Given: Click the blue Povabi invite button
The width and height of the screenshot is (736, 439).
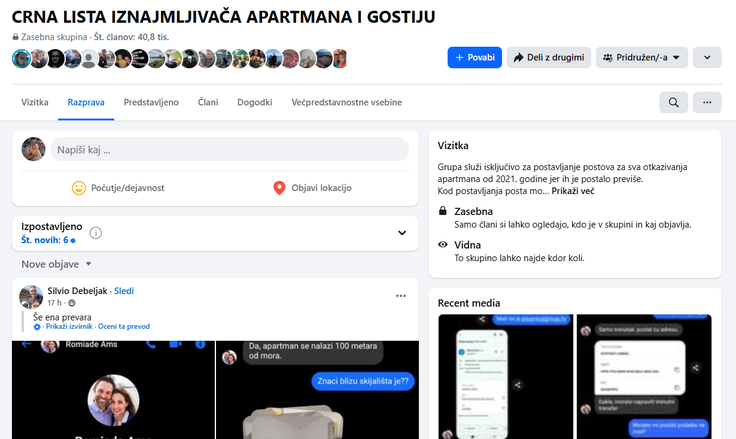Looking at the screenshot, I should tap(475, 57).
